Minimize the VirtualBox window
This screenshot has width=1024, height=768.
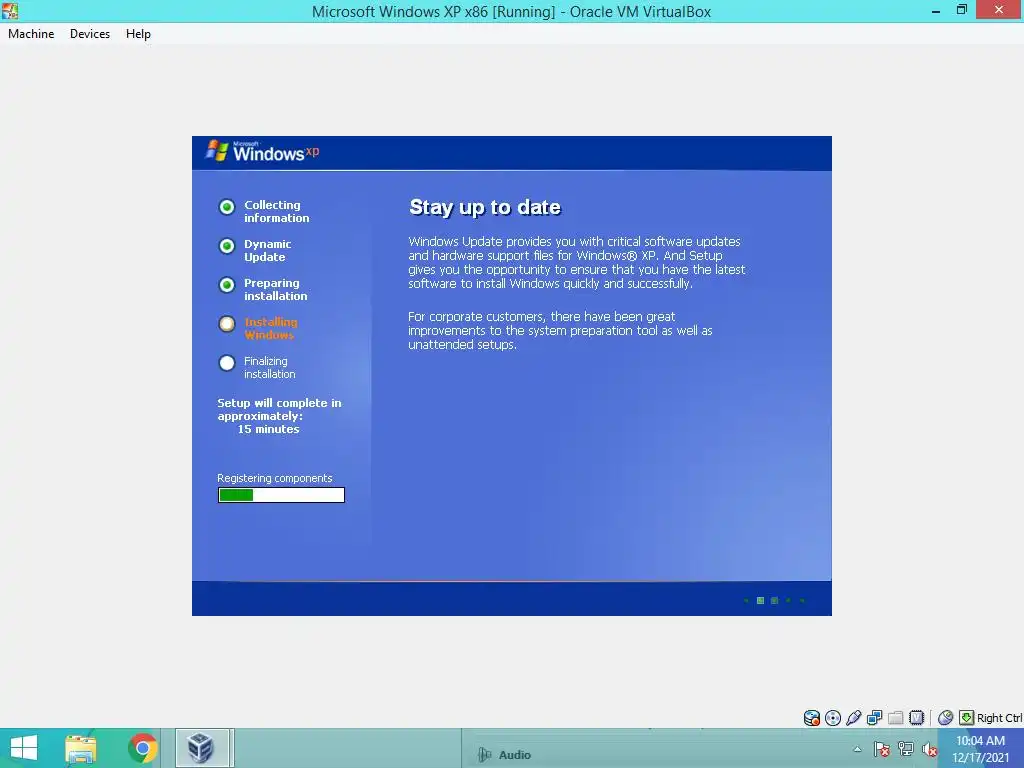click(936, 10)
